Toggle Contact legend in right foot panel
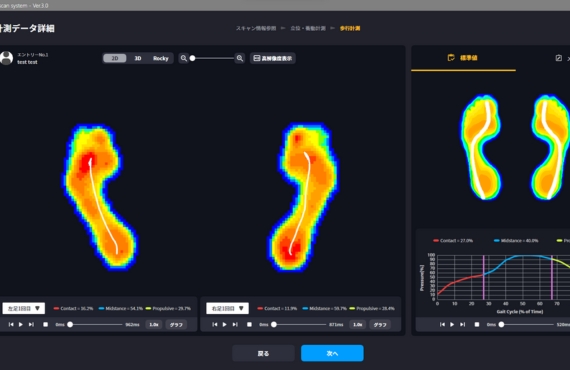570x370 pixels. click(x=277, y=308)
